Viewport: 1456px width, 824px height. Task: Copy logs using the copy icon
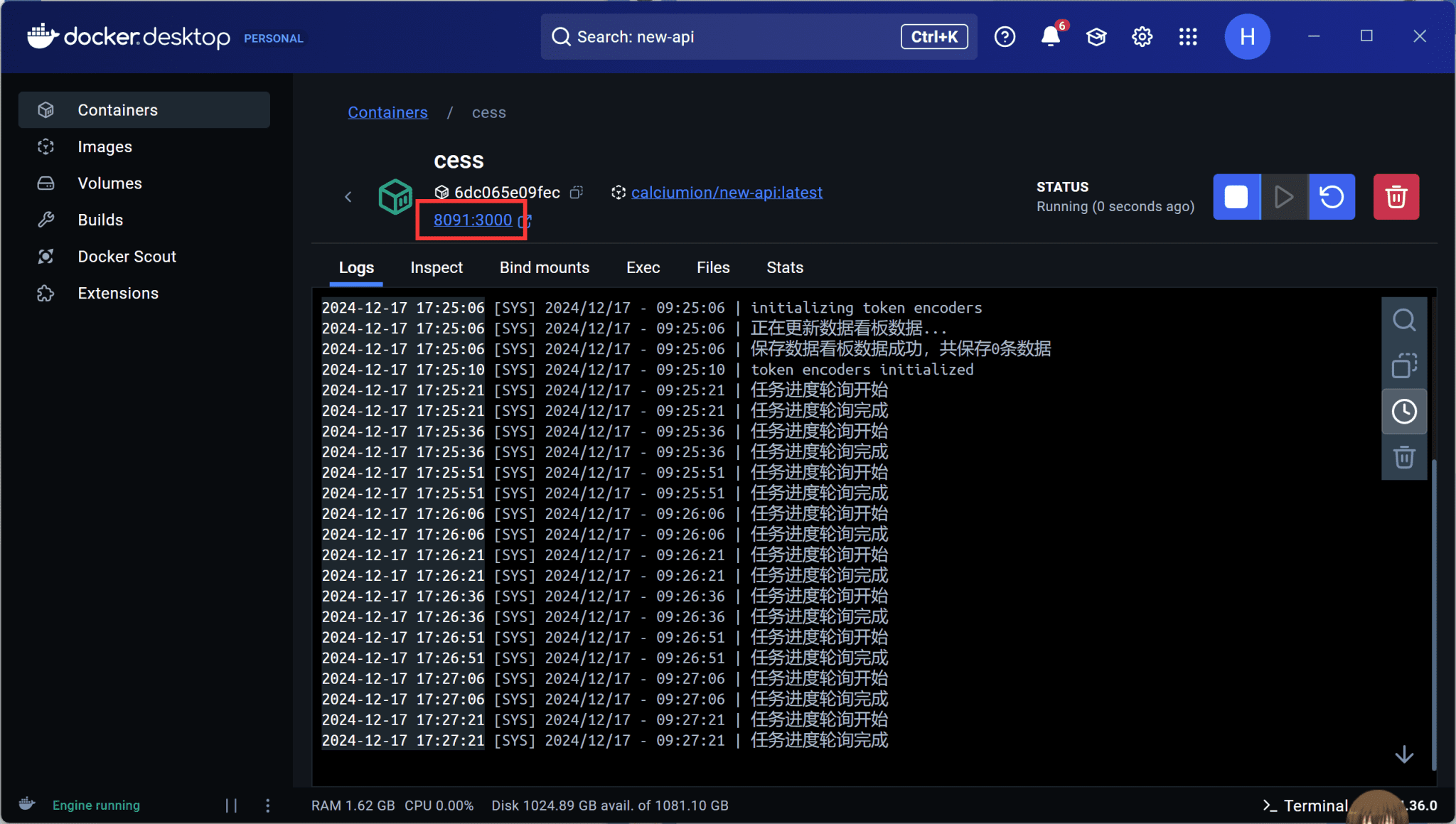coord(1403,365)
